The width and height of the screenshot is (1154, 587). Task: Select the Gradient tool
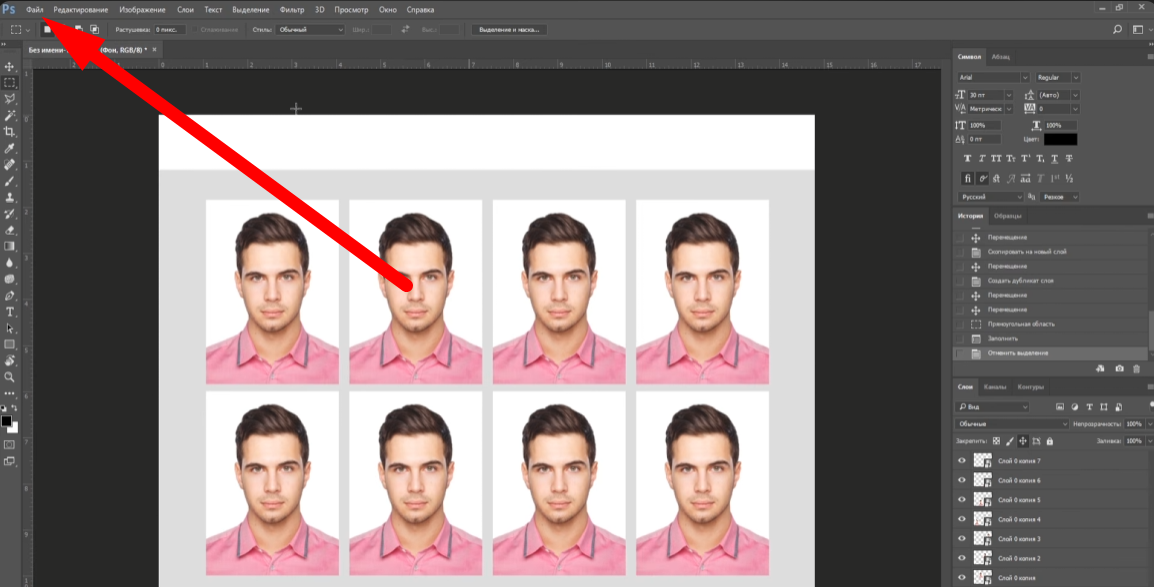(10, 246)
